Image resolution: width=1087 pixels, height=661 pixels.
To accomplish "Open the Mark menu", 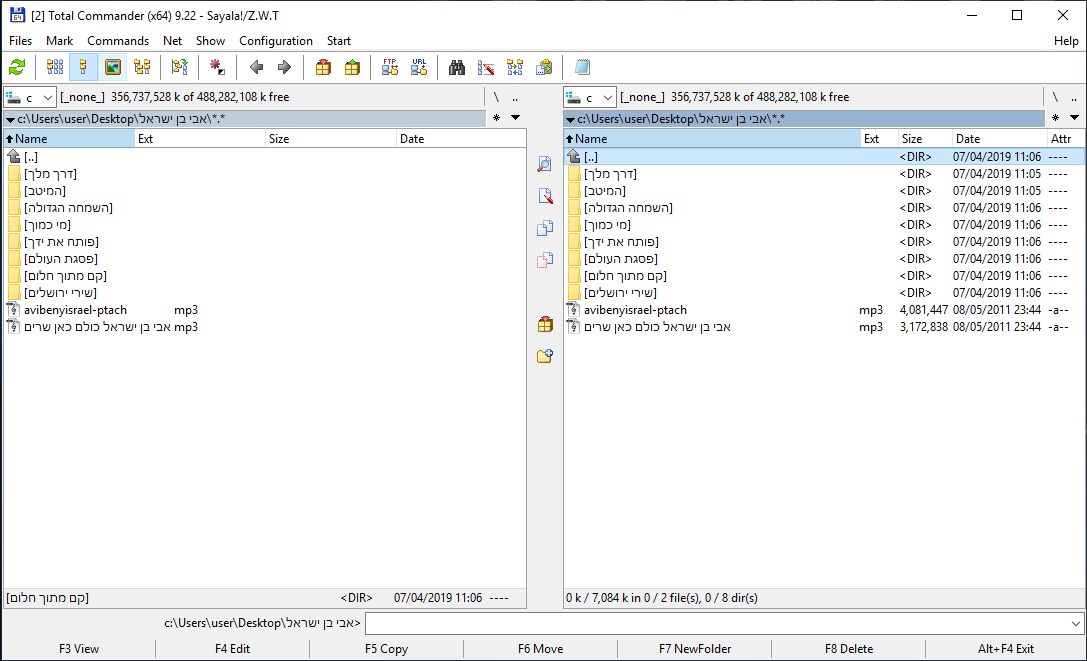I will (60, 41).
